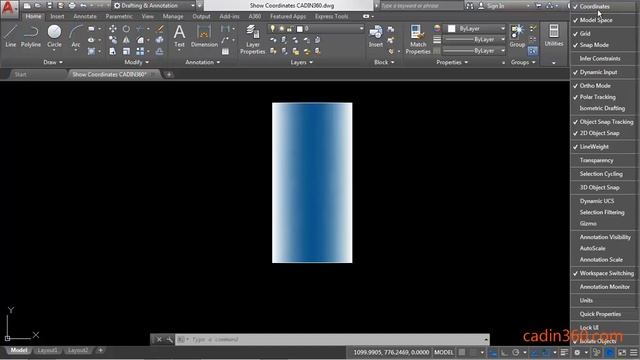Switch to the Layout1 tab
This screenshot has width=640, height=360.
coord(47,351)
